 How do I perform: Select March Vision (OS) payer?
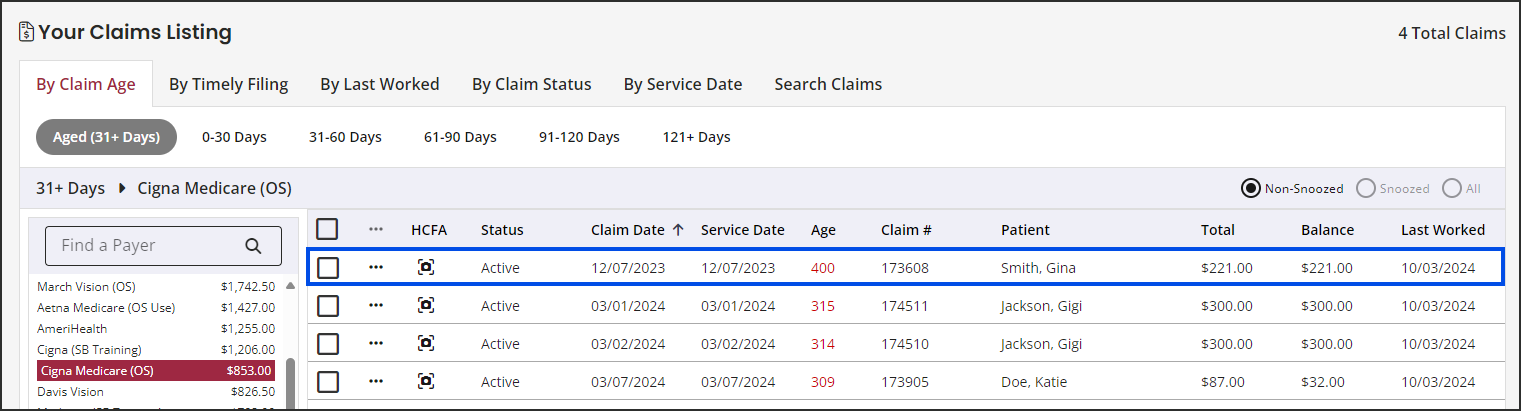(x=156, y=287)
